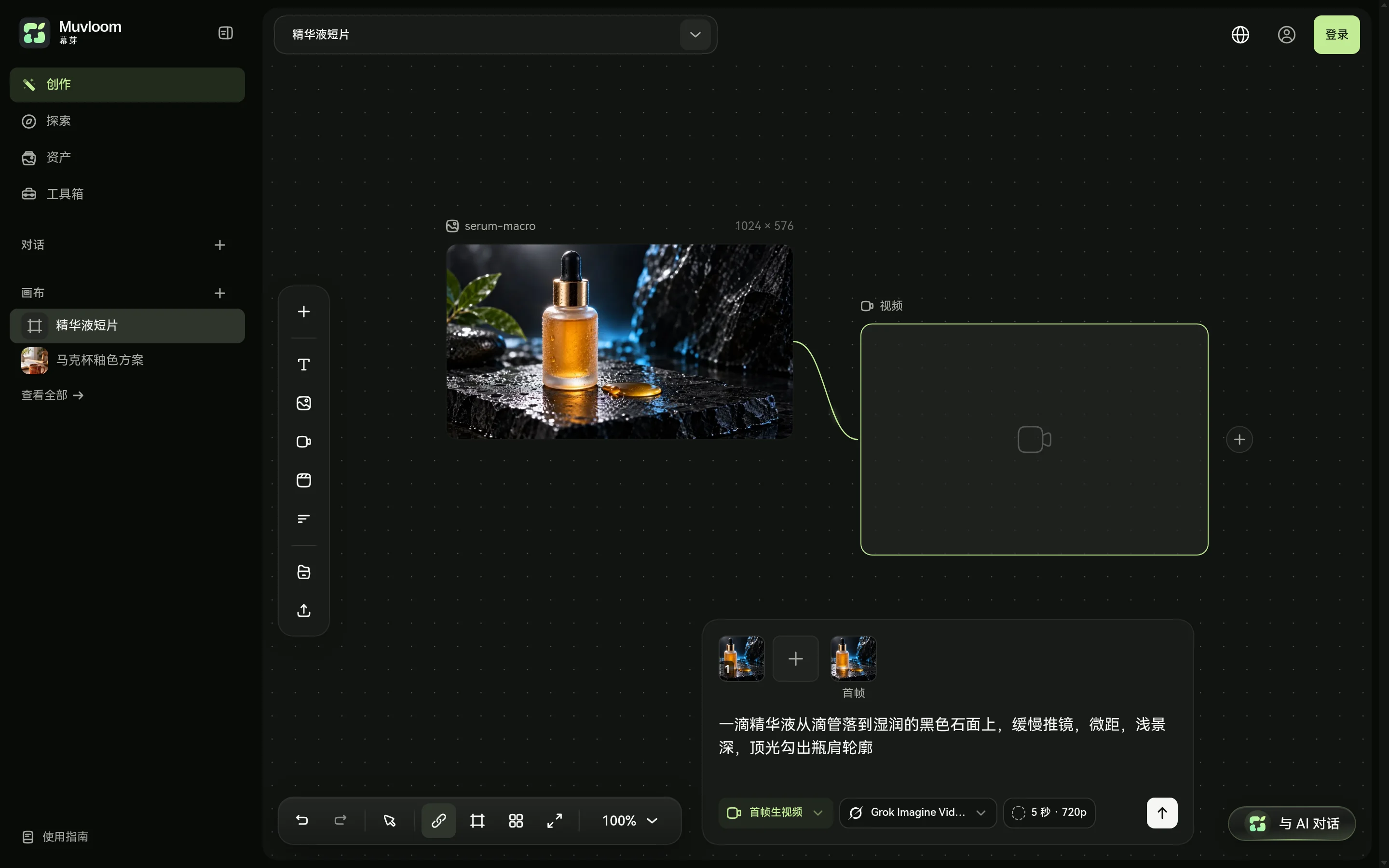
Task: Click the upload tool icon
Action: click(304, 611)
